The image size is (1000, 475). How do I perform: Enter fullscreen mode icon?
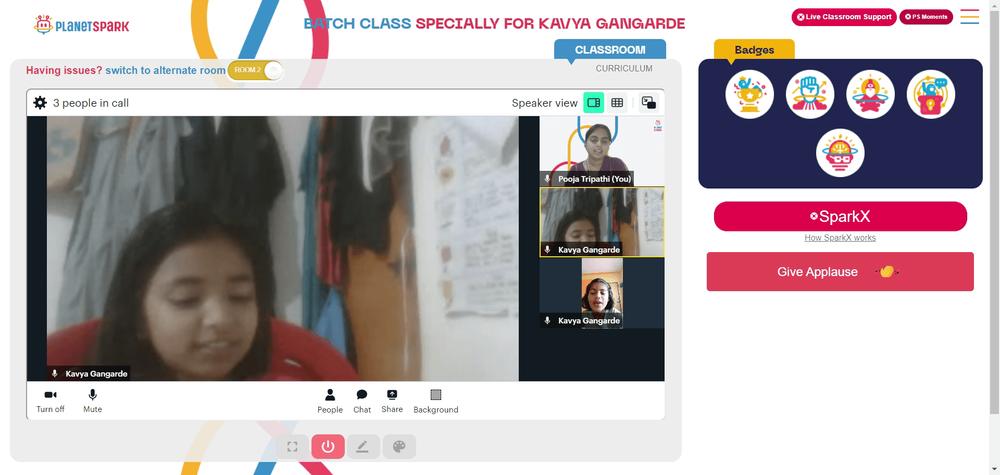point(292,446)
